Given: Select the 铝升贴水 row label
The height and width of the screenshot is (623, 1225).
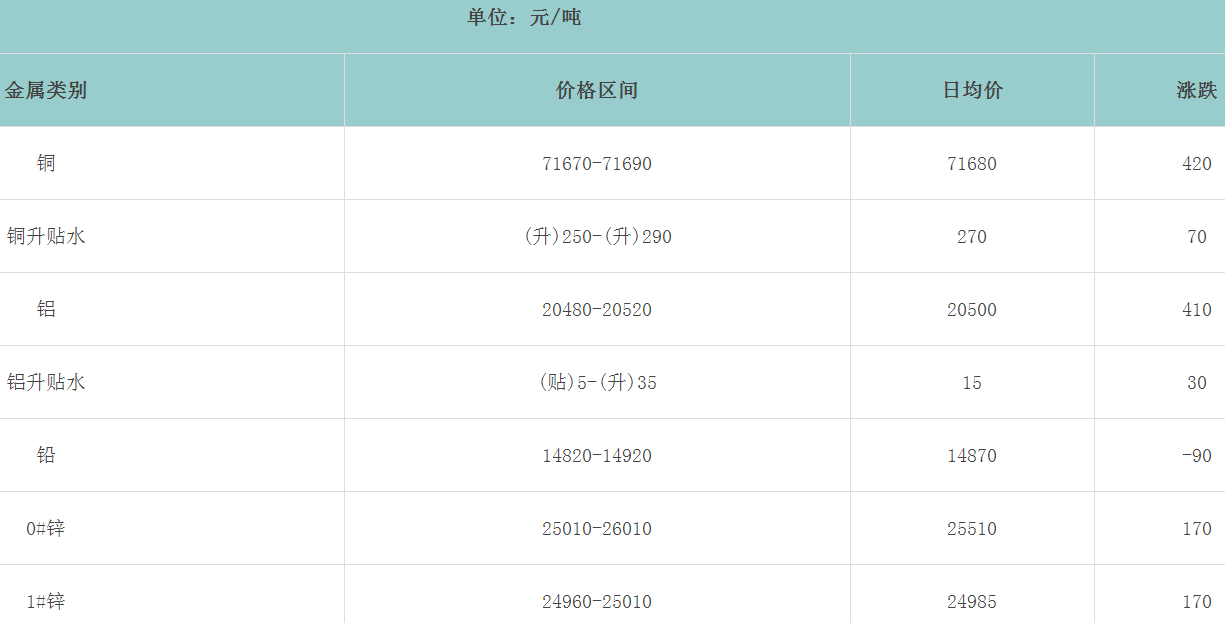Looking at the screenshot, I should tap(46, 382).
